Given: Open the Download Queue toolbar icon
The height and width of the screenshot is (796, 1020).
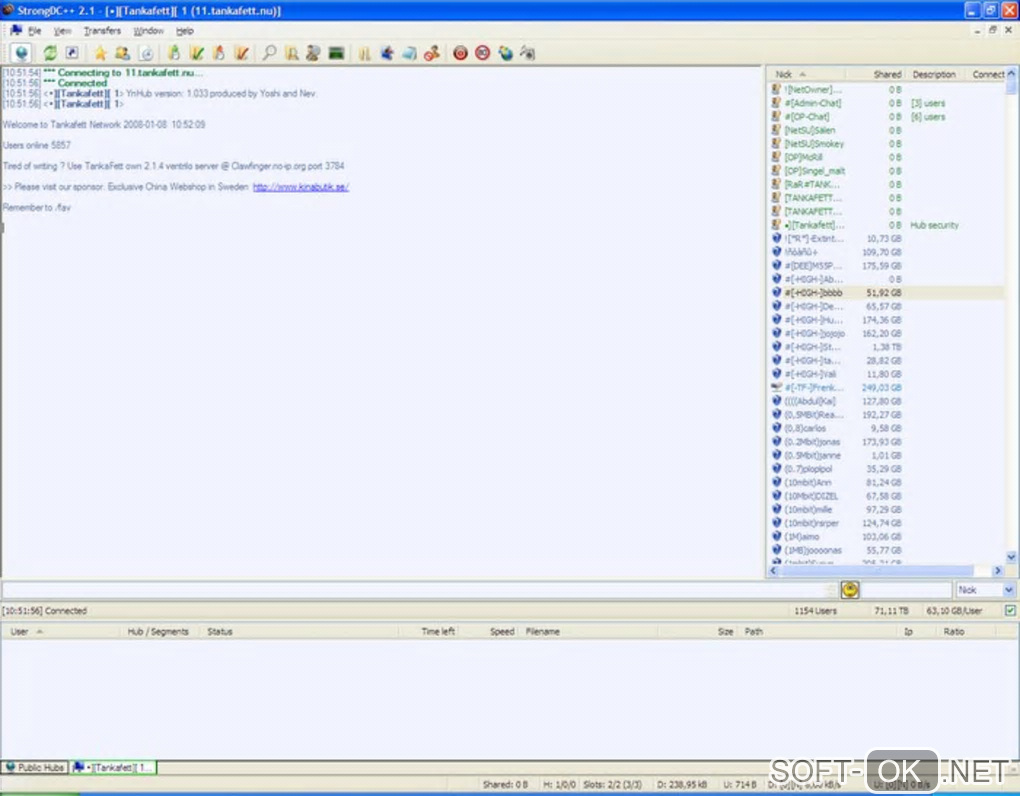Looking at the screenshot, I should pyautogui.click(x=174, y=53).
